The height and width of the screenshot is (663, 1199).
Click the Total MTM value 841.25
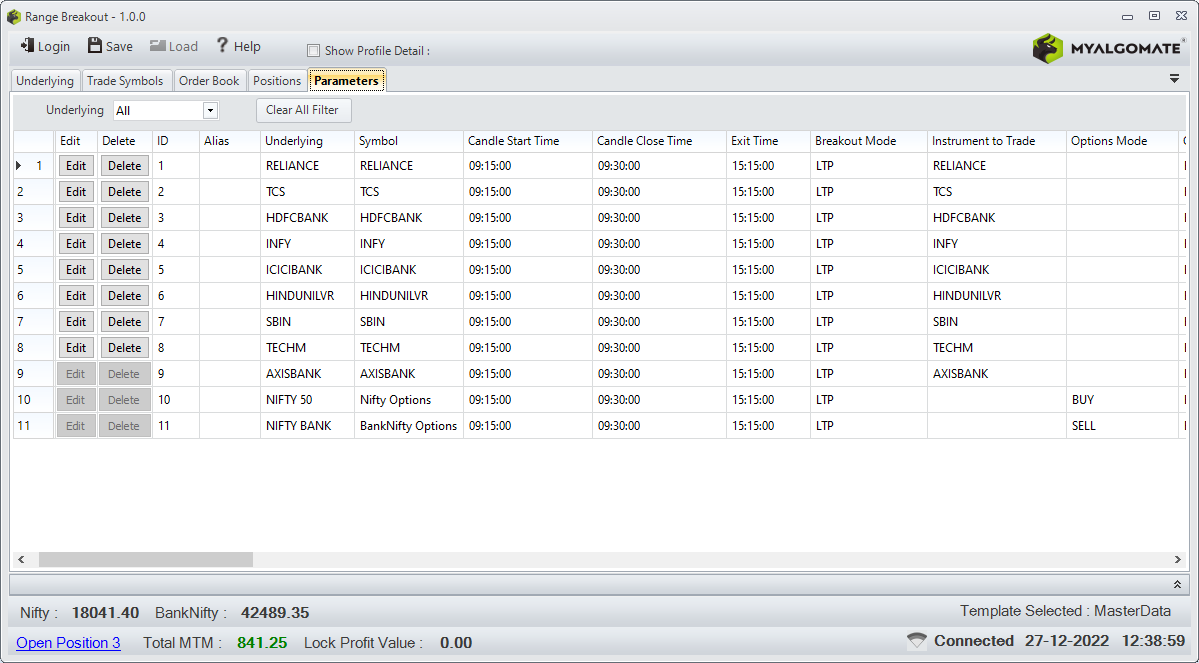click(262, 643)
